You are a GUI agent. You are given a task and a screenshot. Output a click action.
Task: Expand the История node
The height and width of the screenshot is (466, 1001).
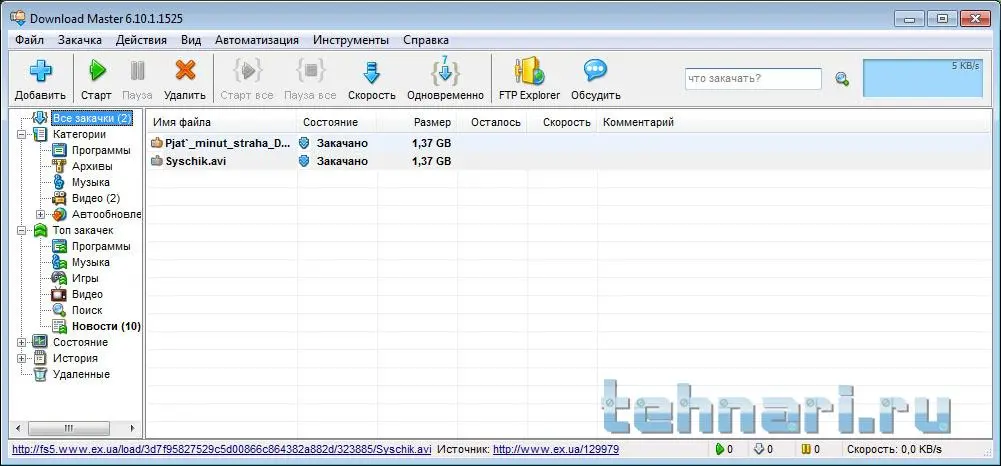click(x=21, y=357)
